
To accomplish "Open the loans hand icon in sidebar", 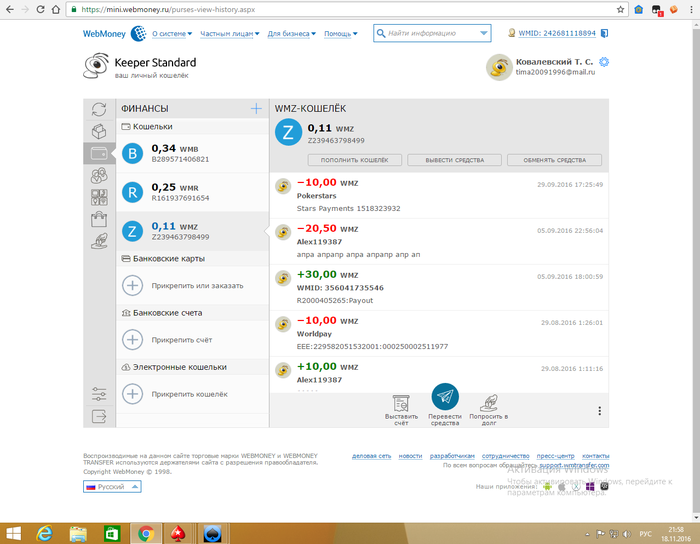I will pos(99,241).
